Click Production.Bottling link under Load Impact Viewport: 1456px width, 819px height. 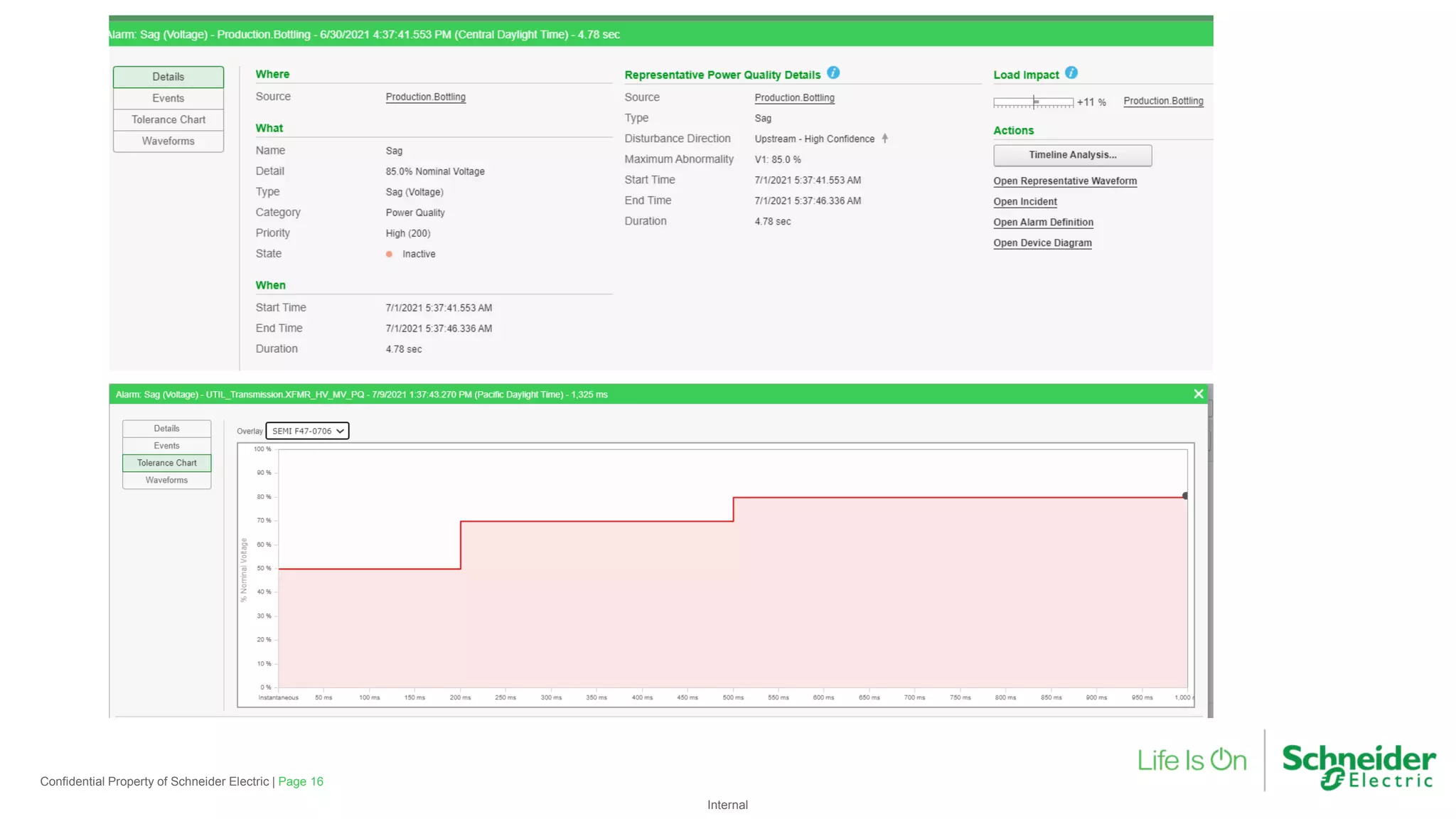(1164, 101)
